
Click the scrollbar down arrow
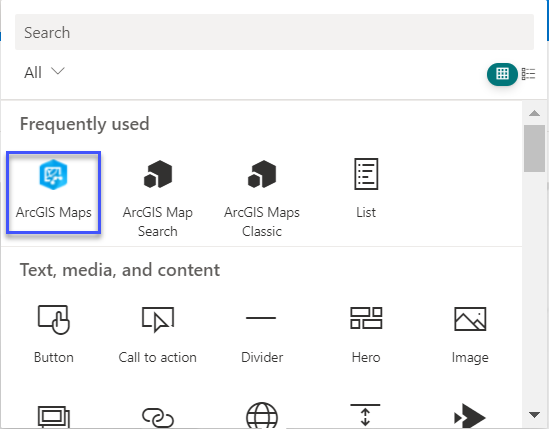(534, 415)
